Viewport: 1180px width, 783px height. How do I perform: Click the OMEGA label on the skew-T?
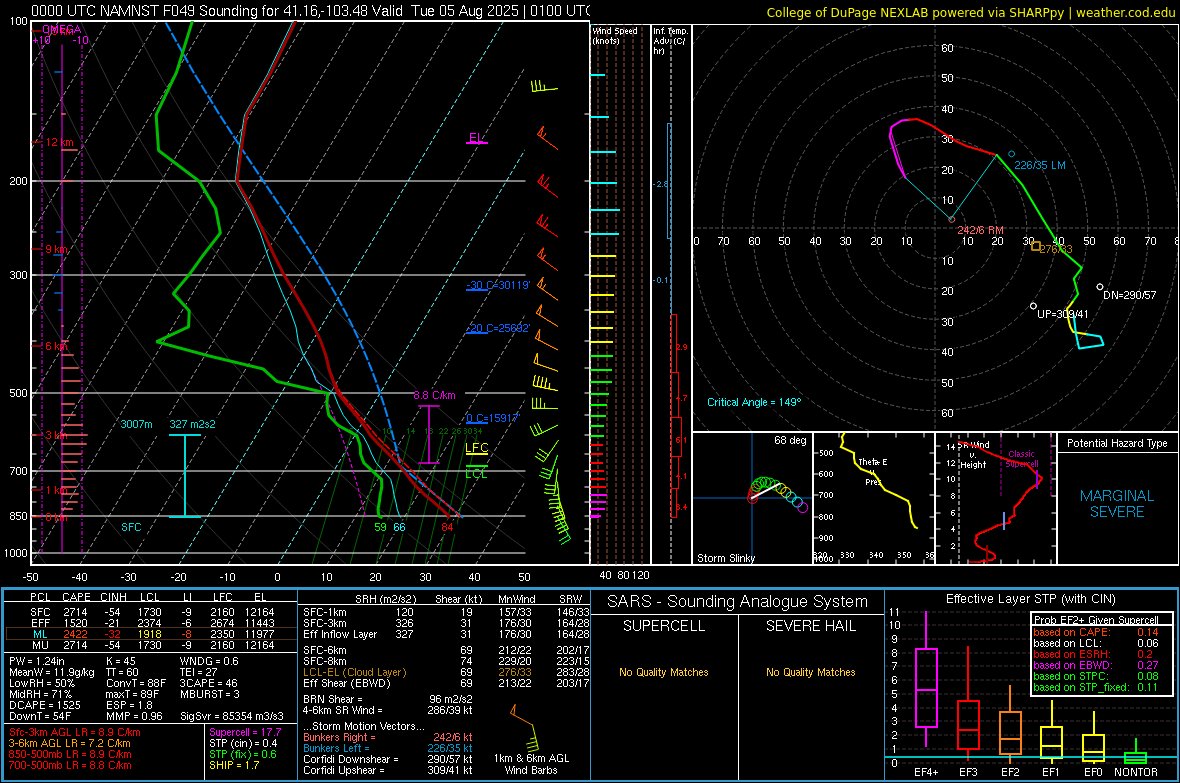tap(62, 29)
